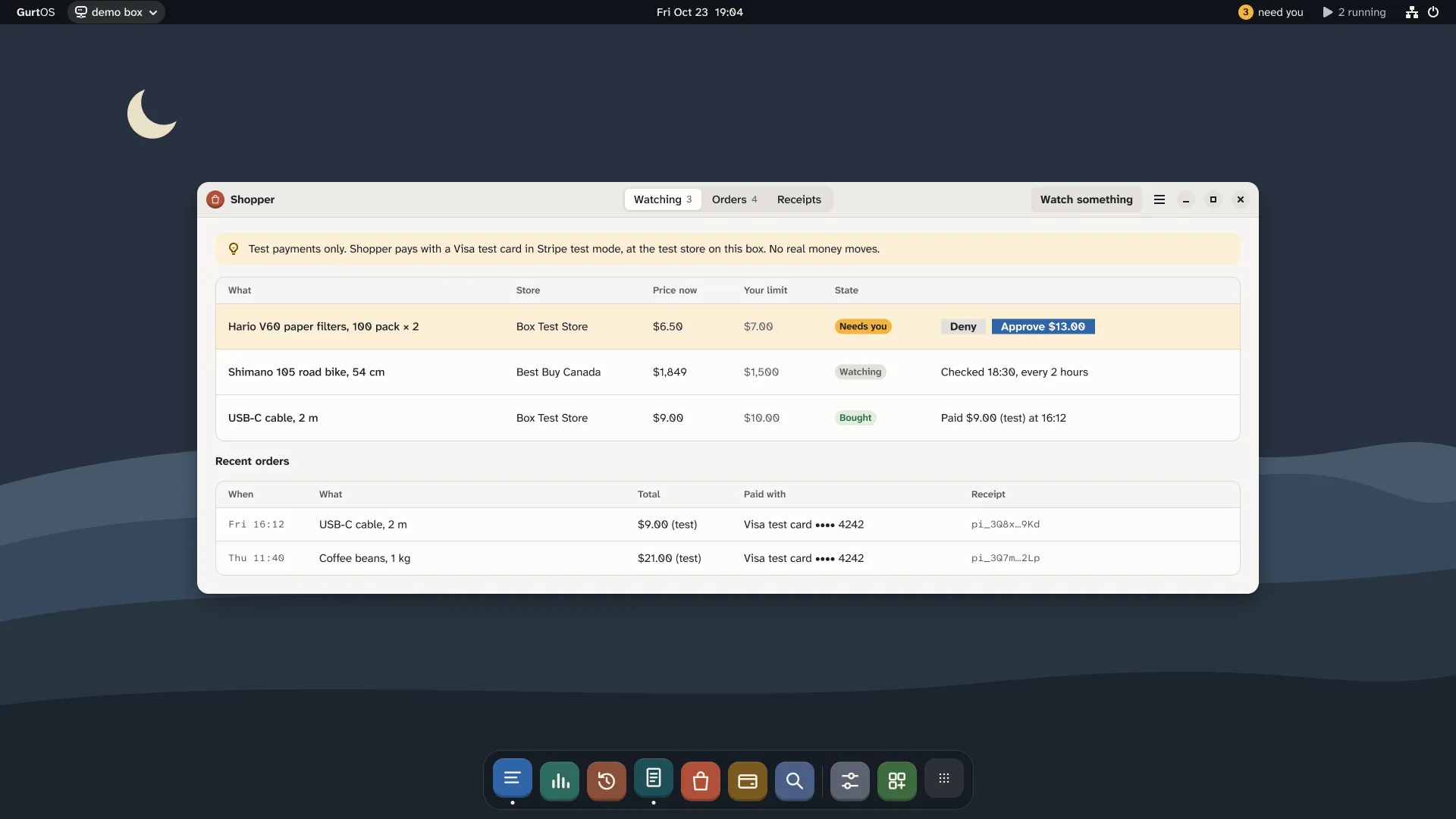Click Visa test card 4242 in Coffee beans row
Viewport: 1456px width, 819px height.
pyautogui.click(x=804, y=558)
